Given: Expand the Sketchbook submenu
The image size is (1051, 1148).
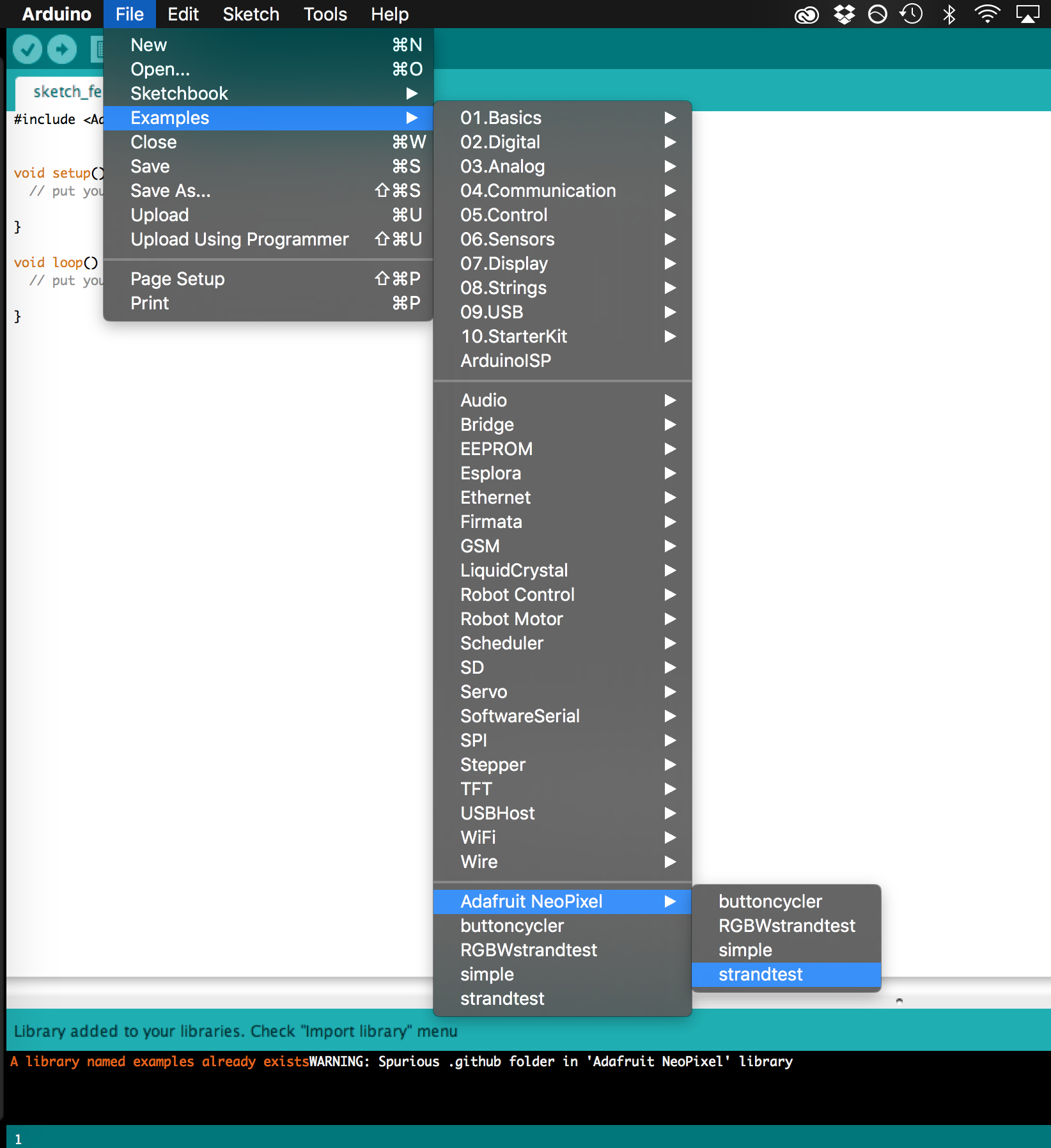Looking at the screenshot, I should pyautogui.click(x=269, y=93).
